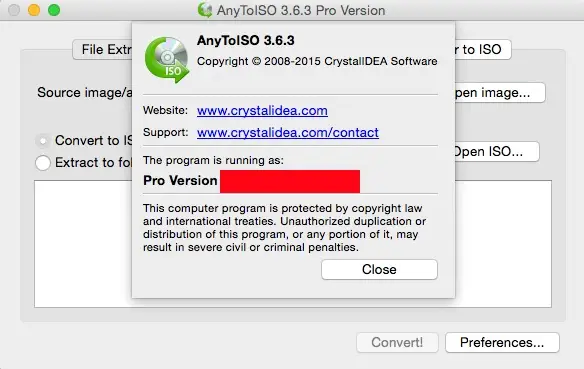The width and height of the screenshot is (584, 369).
Task: Switch to the File Extract tab
Action: pos(102,50)
